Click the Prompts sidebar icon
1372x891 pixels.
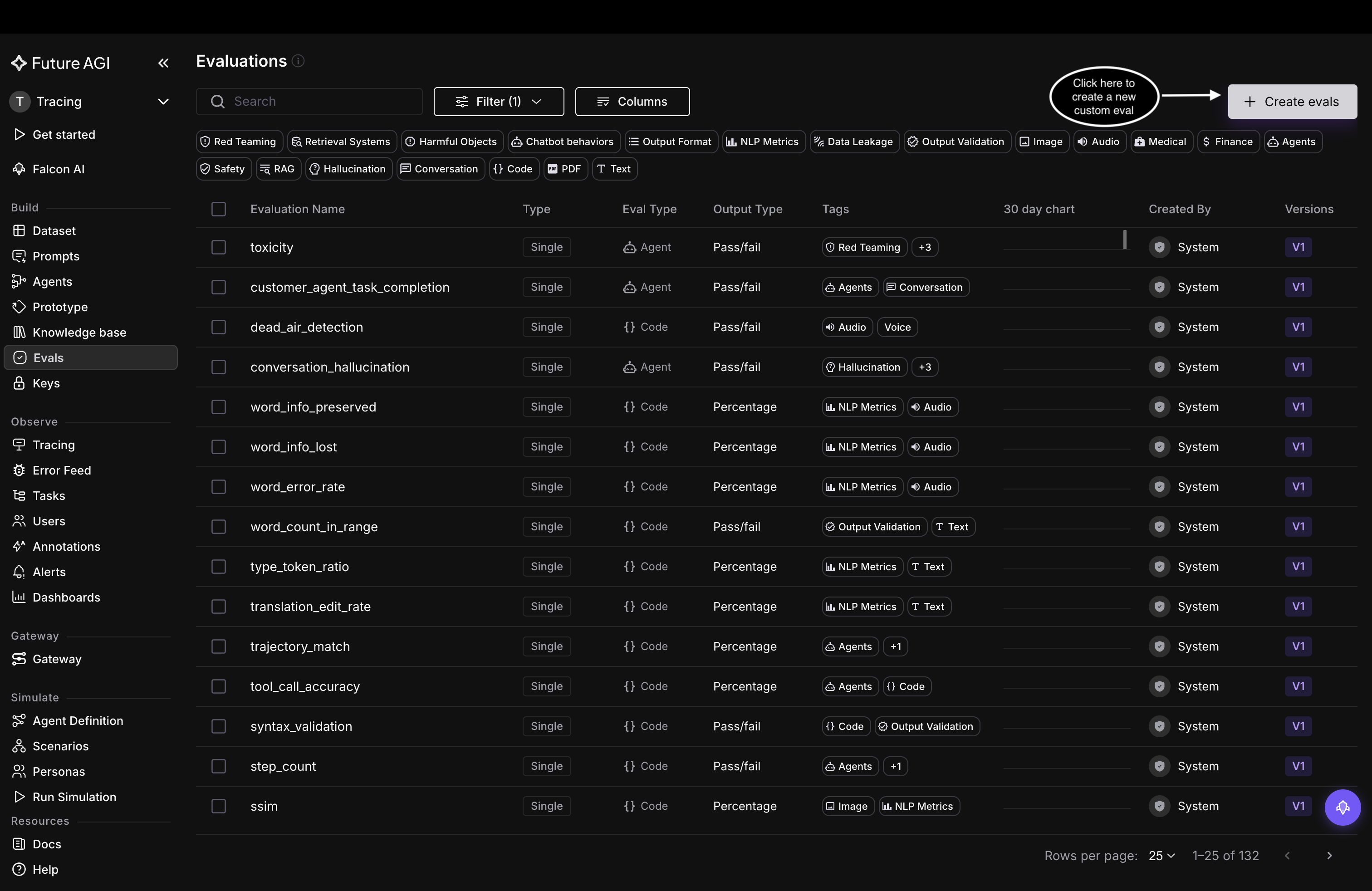point(19,256)
